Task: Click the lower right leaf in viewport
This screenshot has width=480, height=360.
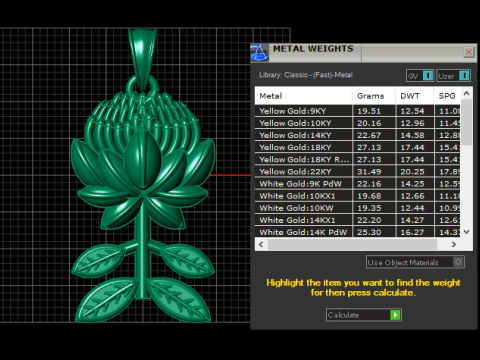Action: tap(180, 300)
